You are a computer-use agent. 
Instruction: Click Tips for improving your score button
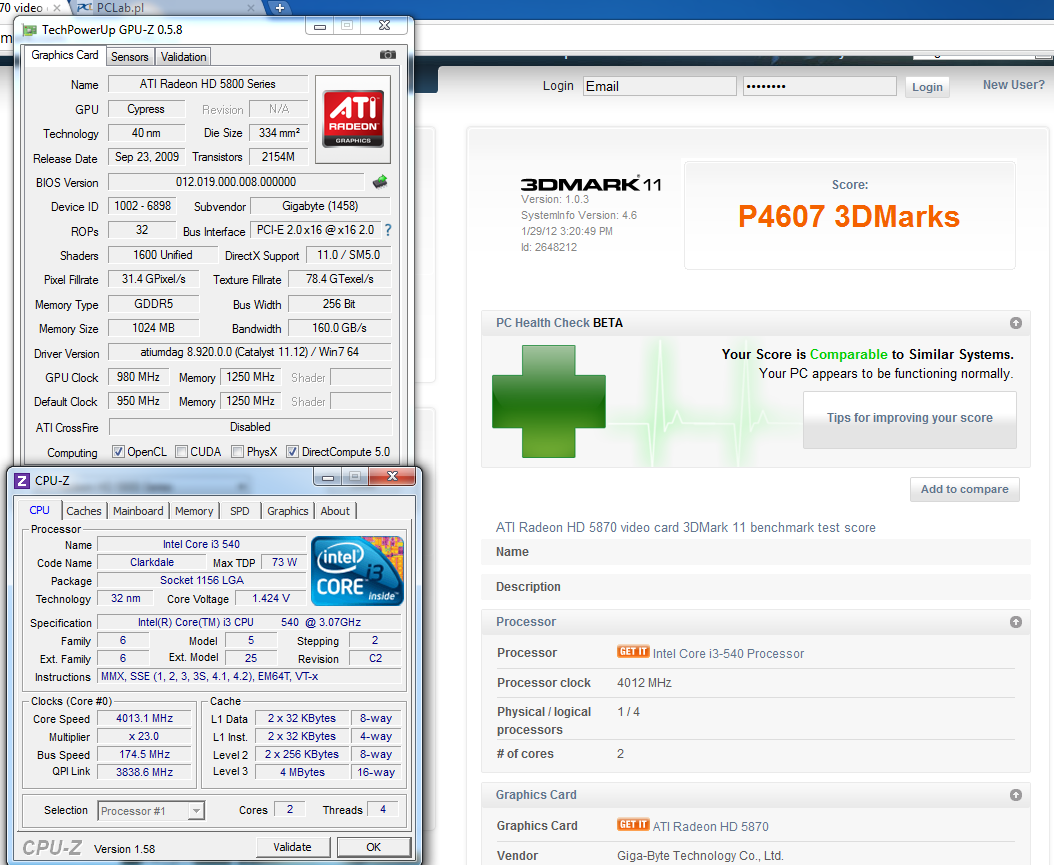click(909, 419)
